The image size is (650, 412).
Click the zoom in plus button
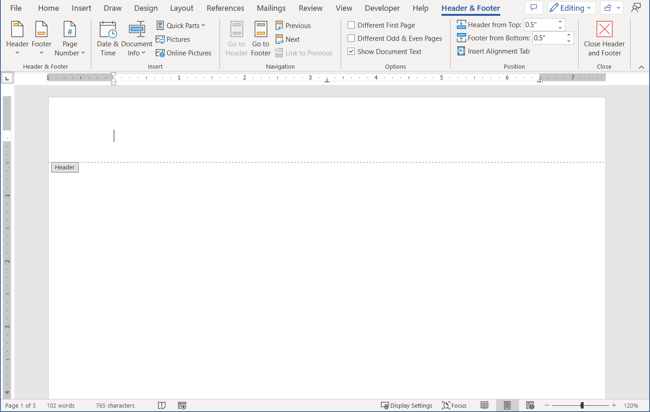tap(614, 405)
